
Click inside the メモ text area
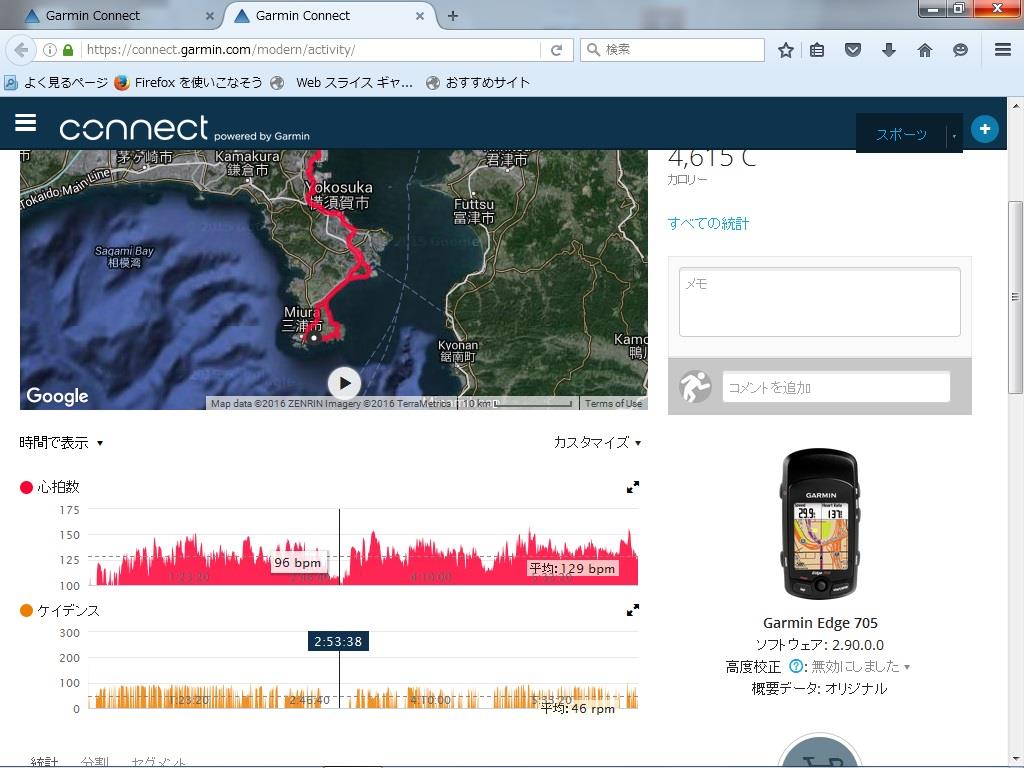820,302
